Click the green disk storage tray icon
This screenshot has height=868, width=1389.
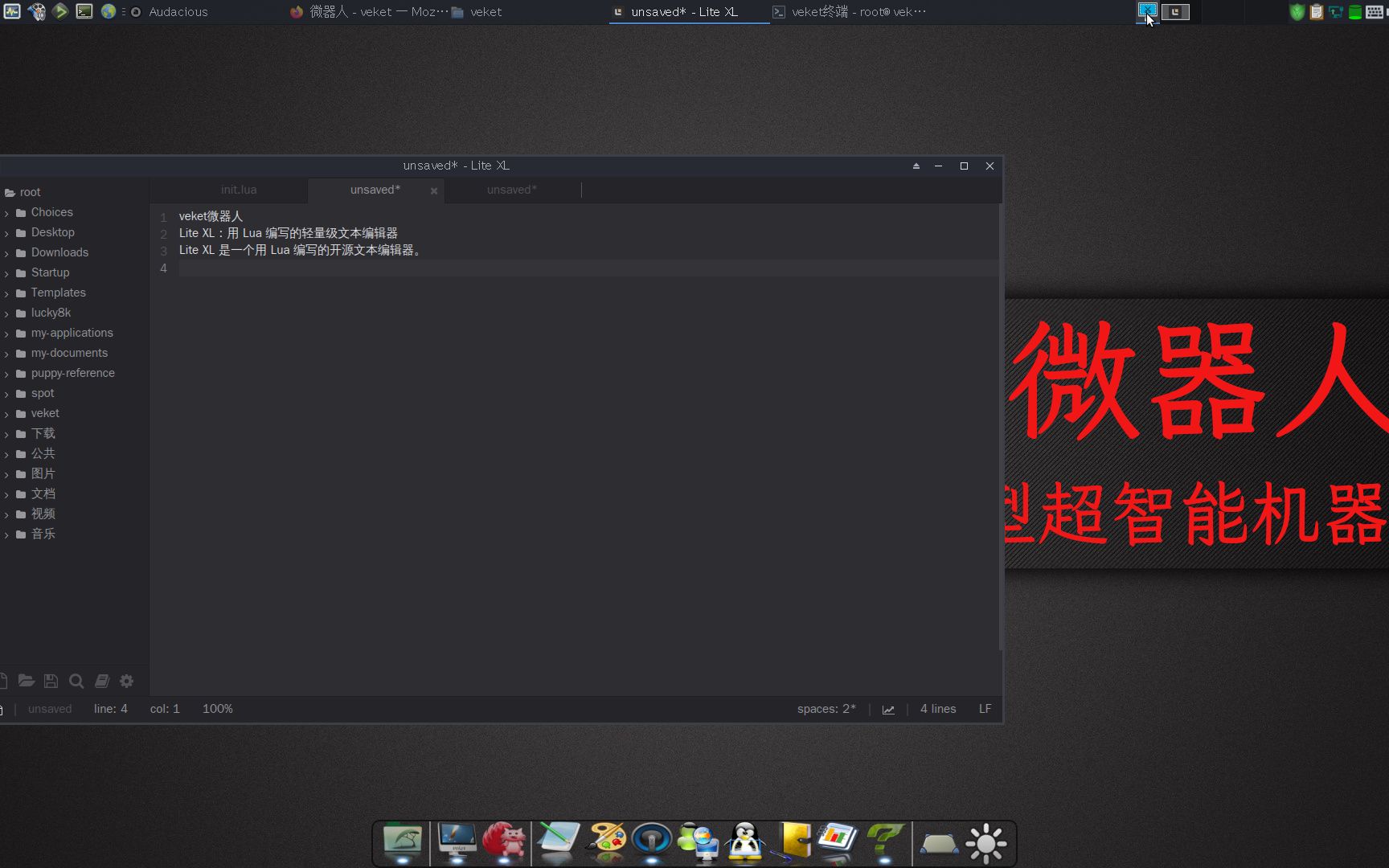[x=1354, y=11]
